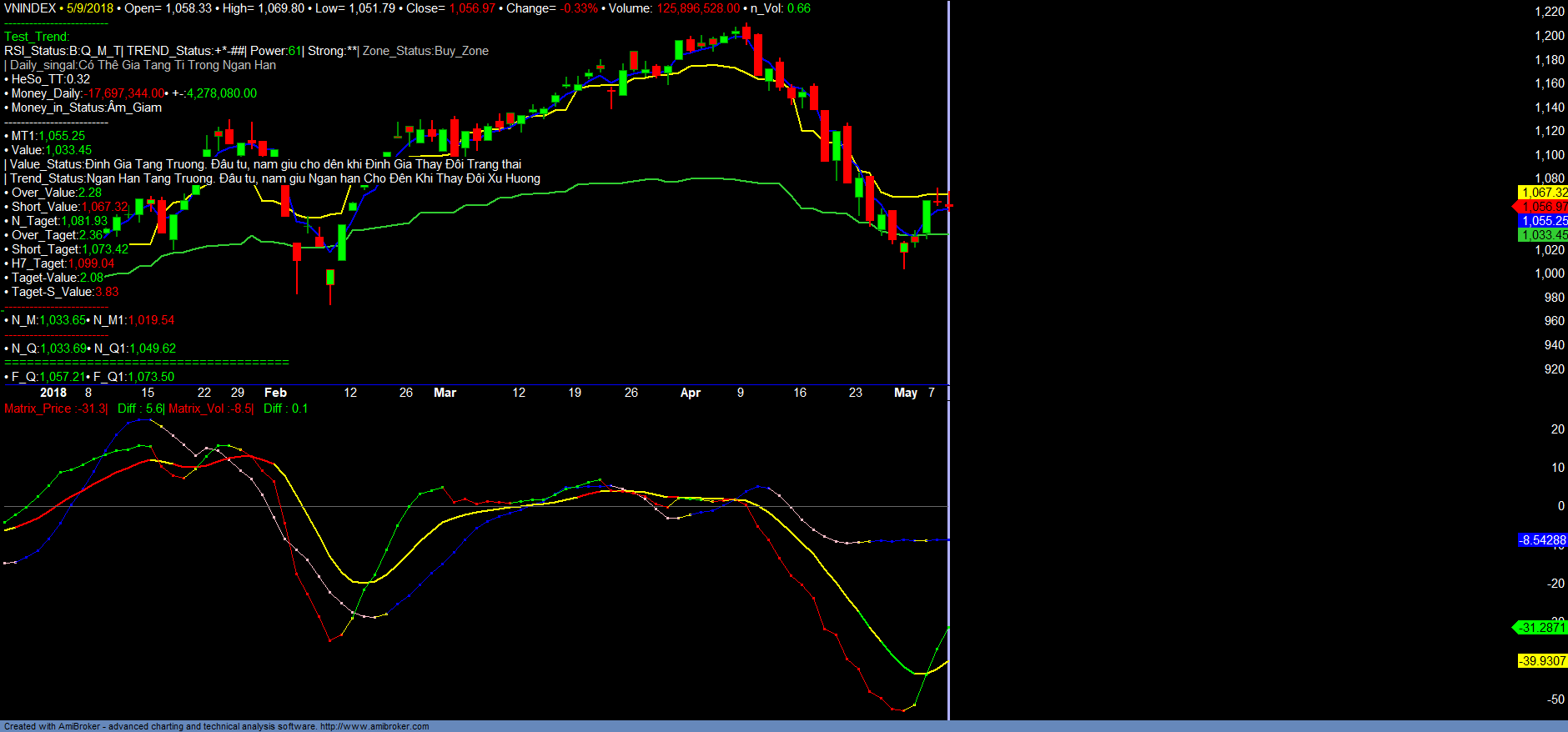Click the blue 1,055.25 price label
The width and height of the screenshot is (1568, 732).
coord(1544,221)
